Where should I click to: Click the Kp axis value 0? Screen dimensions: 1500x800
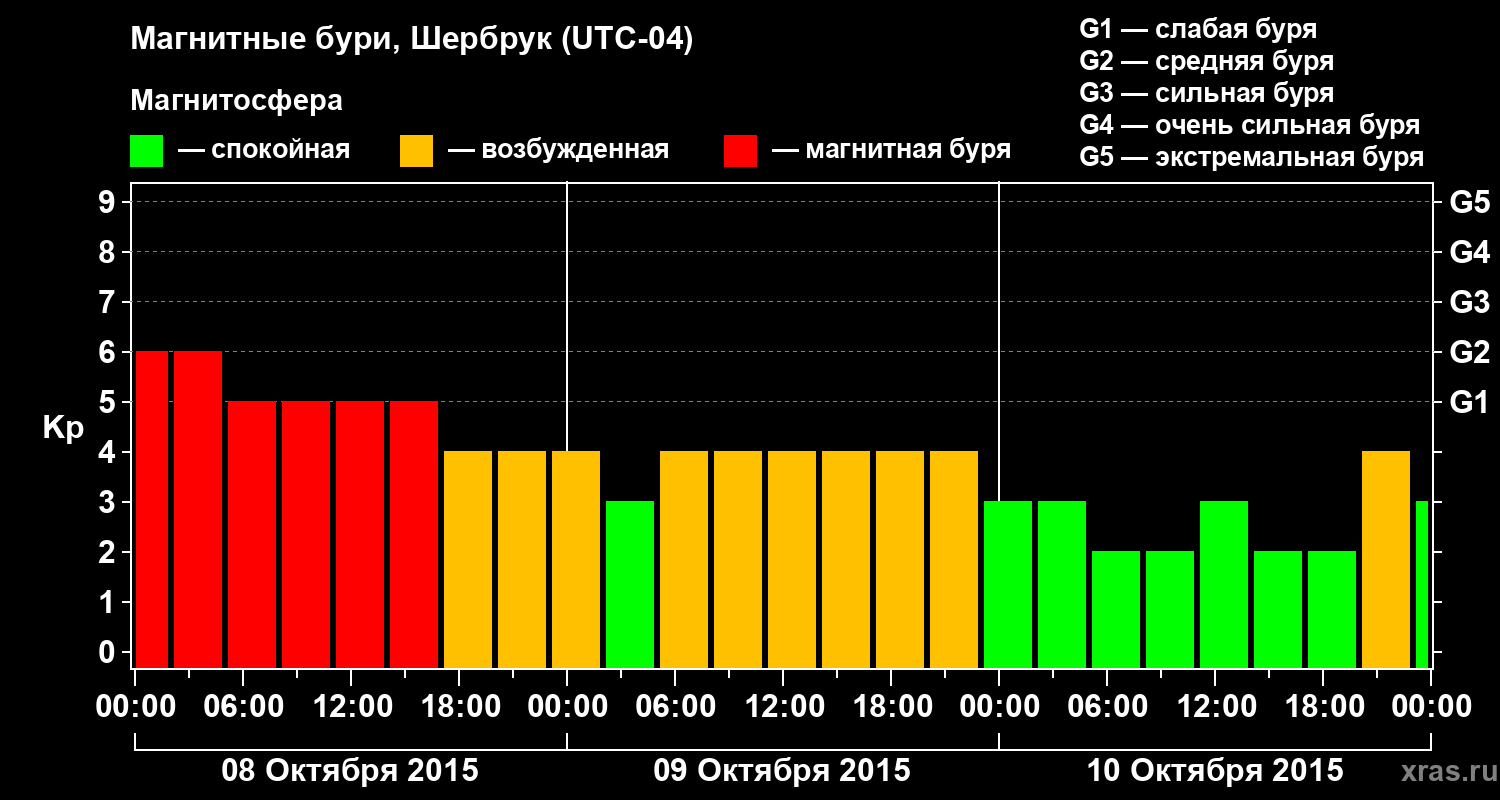click(109, 652)
